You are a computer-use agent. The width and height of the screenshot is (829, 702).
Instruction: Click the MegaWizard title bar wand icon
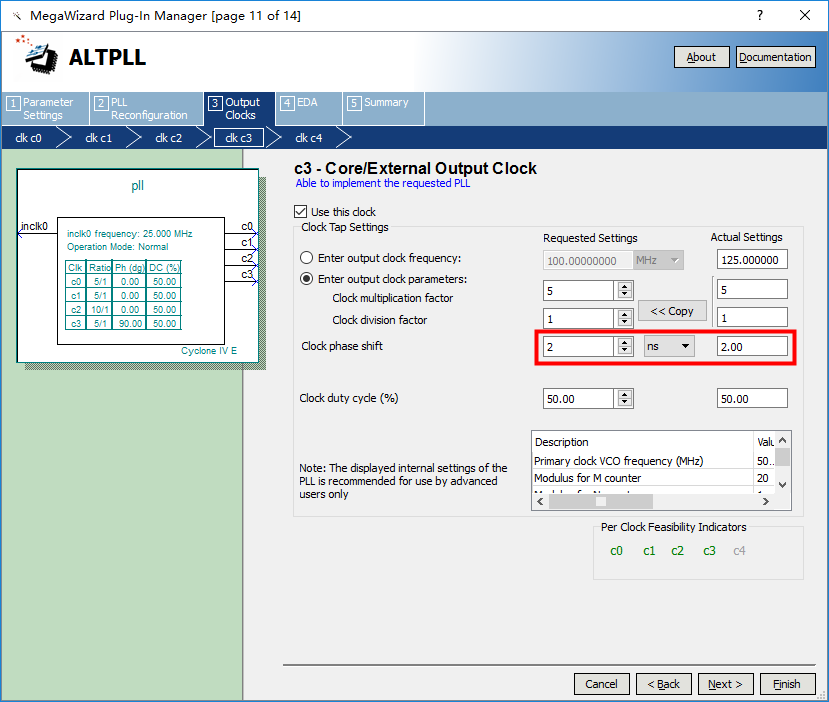pos(16,15)
